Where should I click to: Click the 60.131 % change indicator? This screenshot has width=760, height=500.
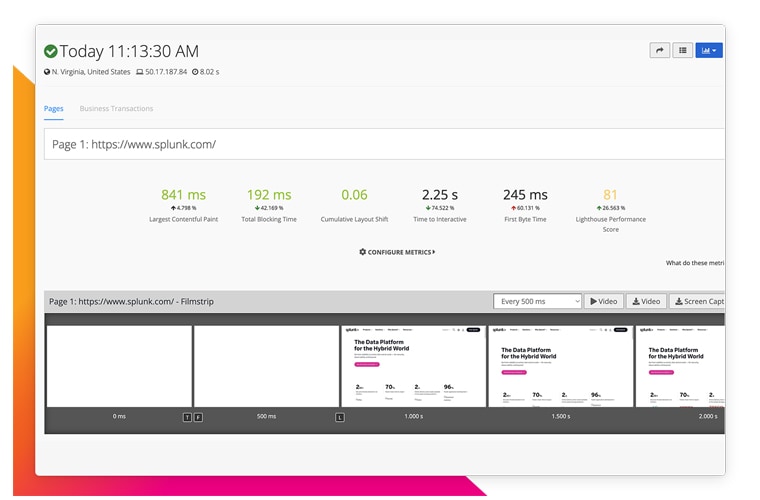[x=525, y=208]
